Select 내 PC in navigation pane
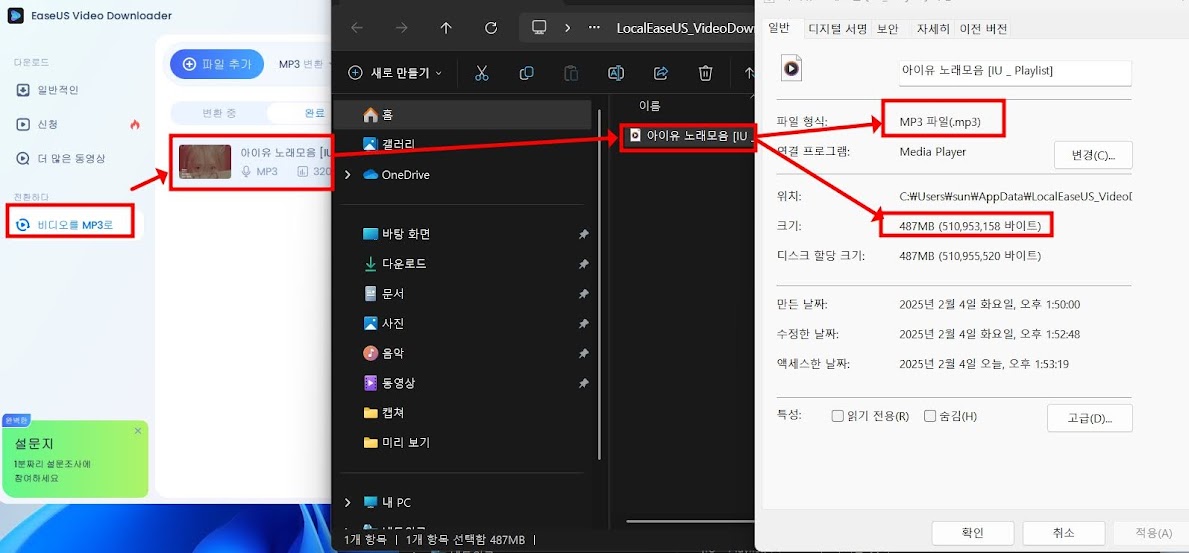The width and height of the screenshot is (1189, 553). point(387,502)
